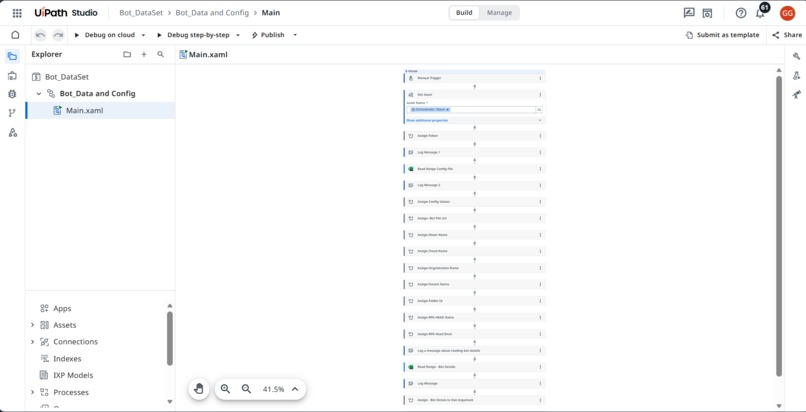Undo the last action
This screenshot has width=806, height=412.
click(41, 35)
